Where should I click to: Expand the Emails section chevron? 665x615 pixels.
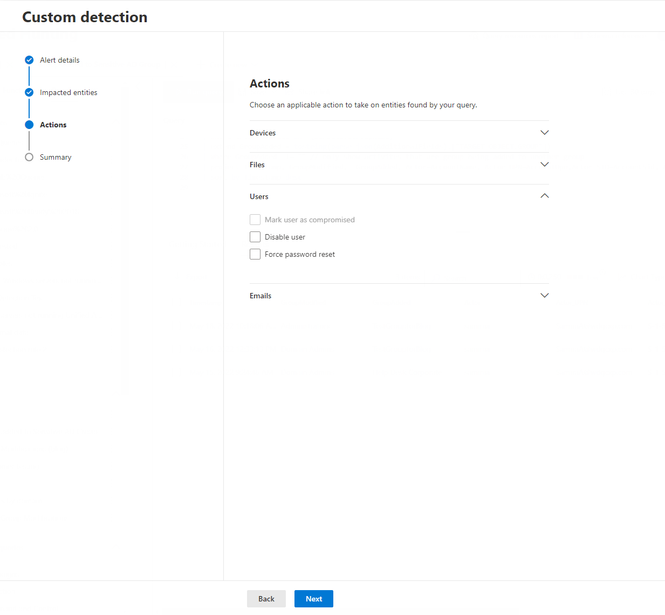[x=544, y=295]
